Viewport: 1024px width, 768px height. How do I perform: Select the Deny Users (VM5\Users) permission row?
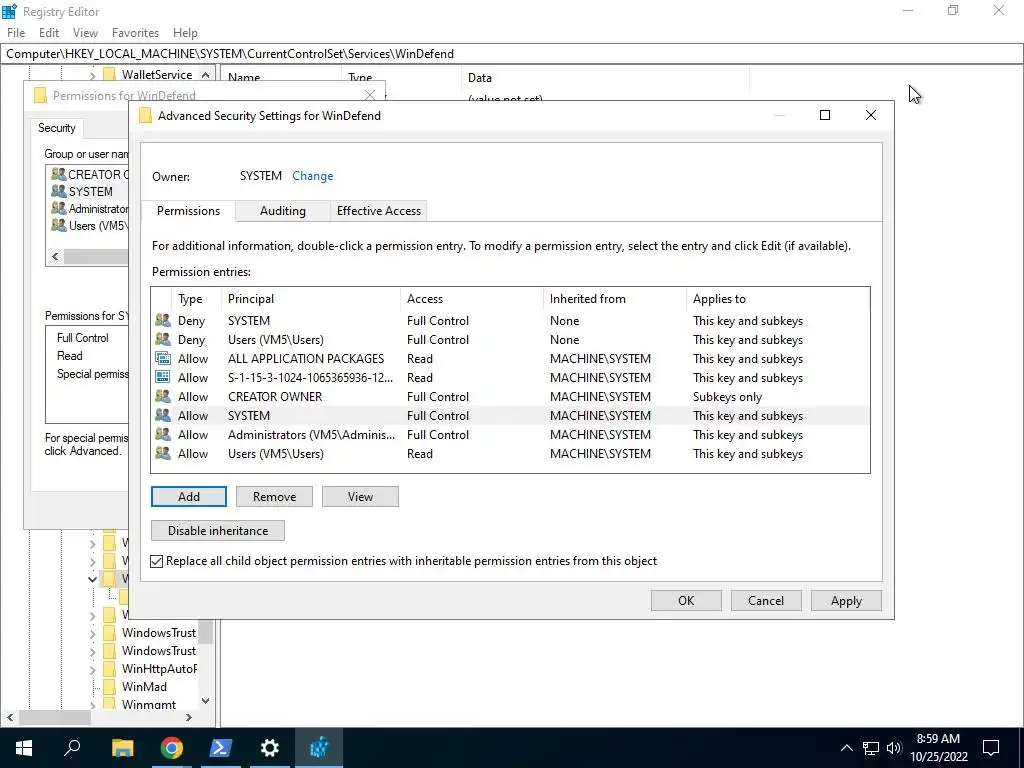(x=510, y=340)
